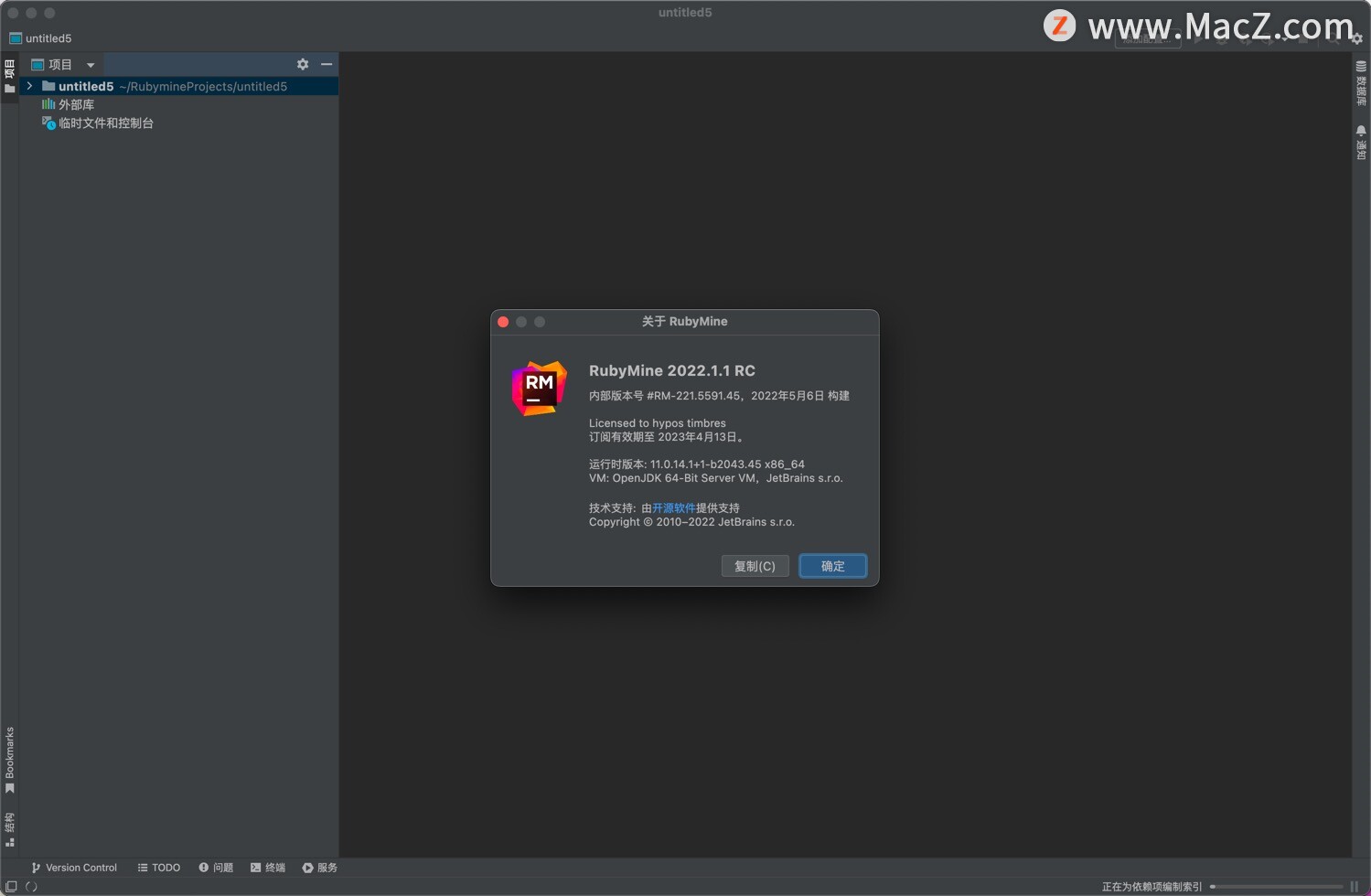Image resolution: width=1371 pixels, height=896 pixels.
Task: Open the Project tool window stripe button
Action: click(x=9, y=77)
